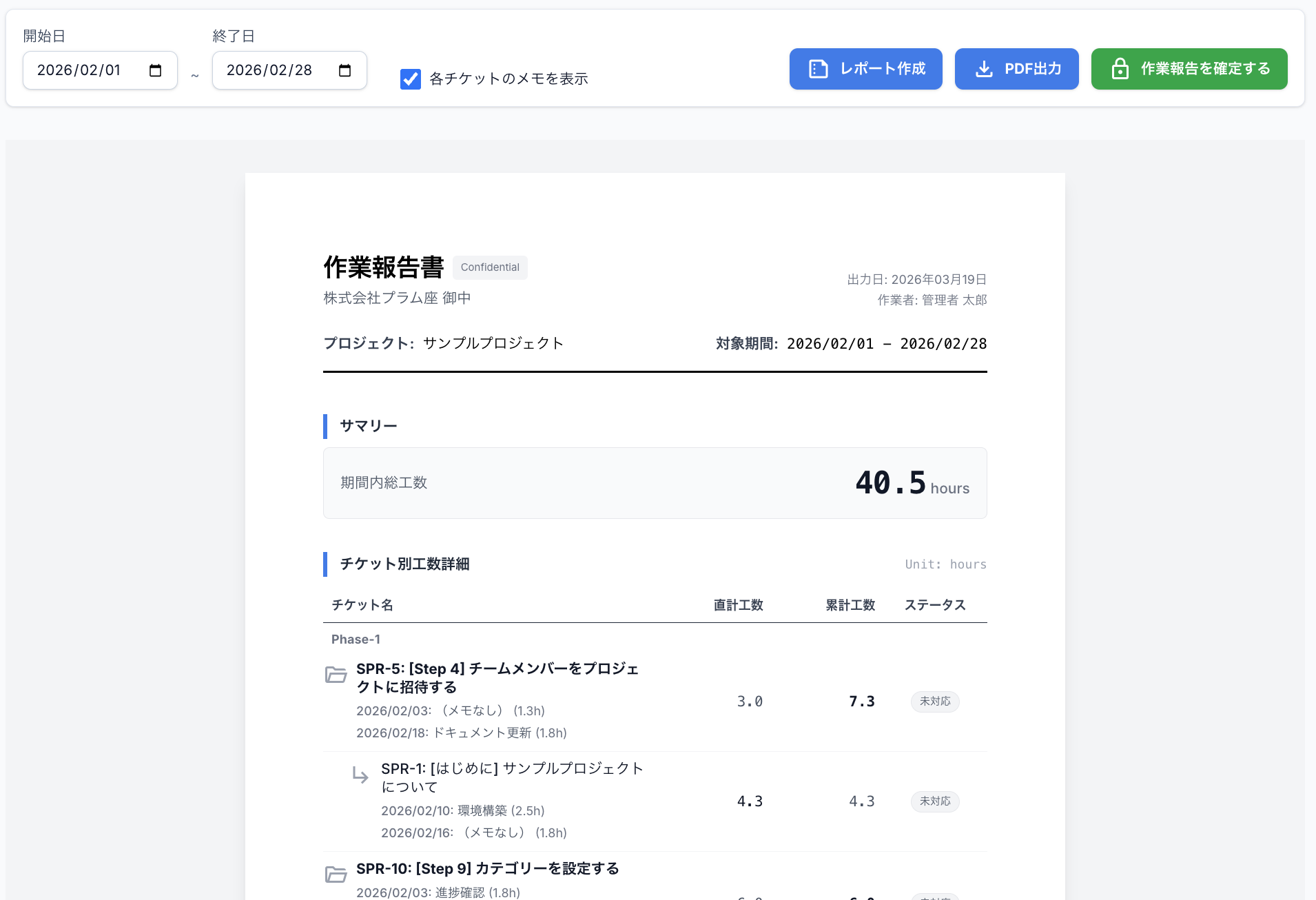Click the 直計工数 column header
The image size is (1316, 900).
click(x=739, y=604)
